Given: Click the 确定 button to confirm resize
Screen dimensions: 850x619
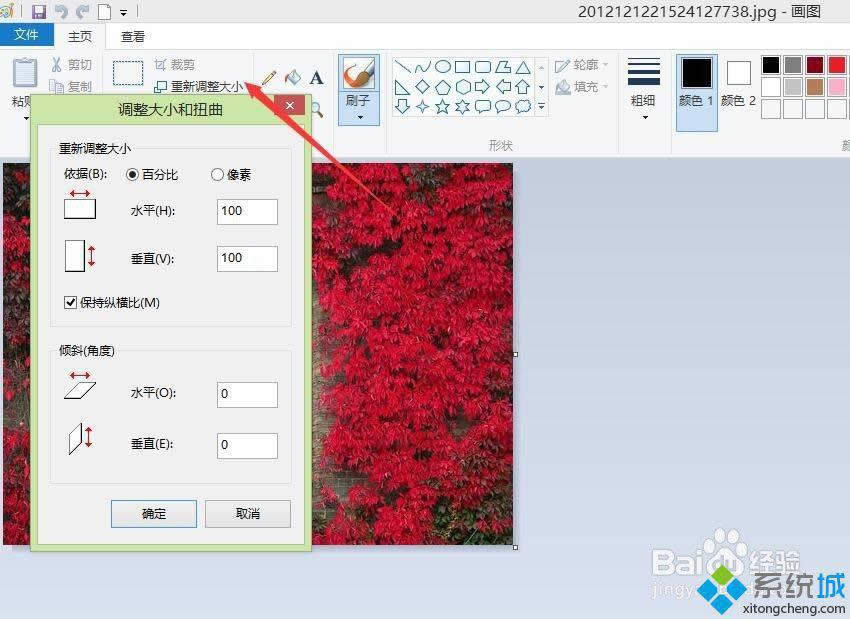Looking at the screenshot, I should [153, 514].
